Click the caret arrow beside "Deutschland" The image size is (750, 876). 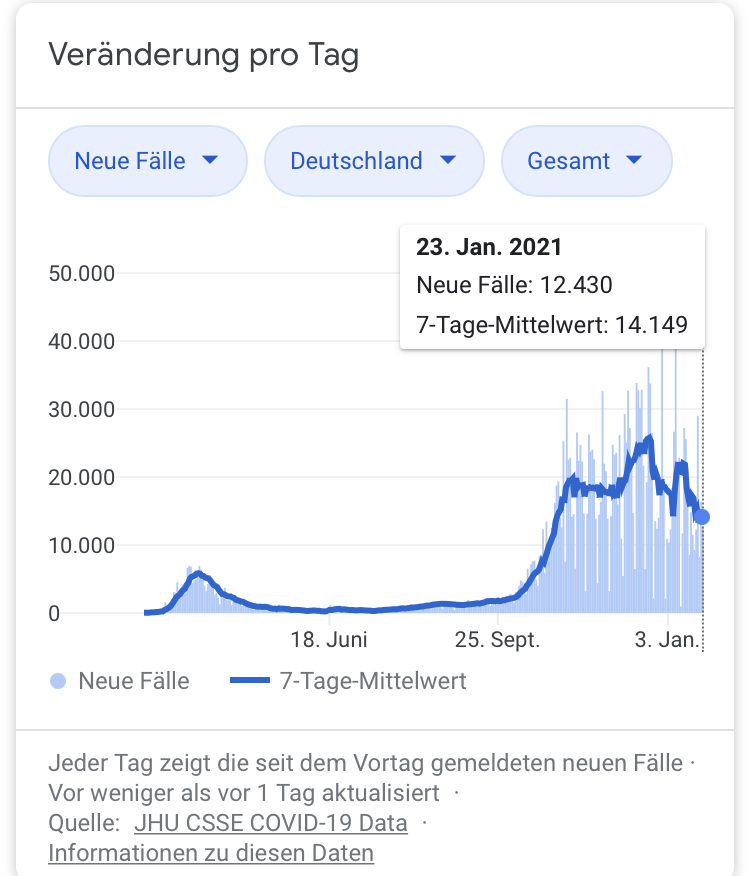[x=447, y=161]
